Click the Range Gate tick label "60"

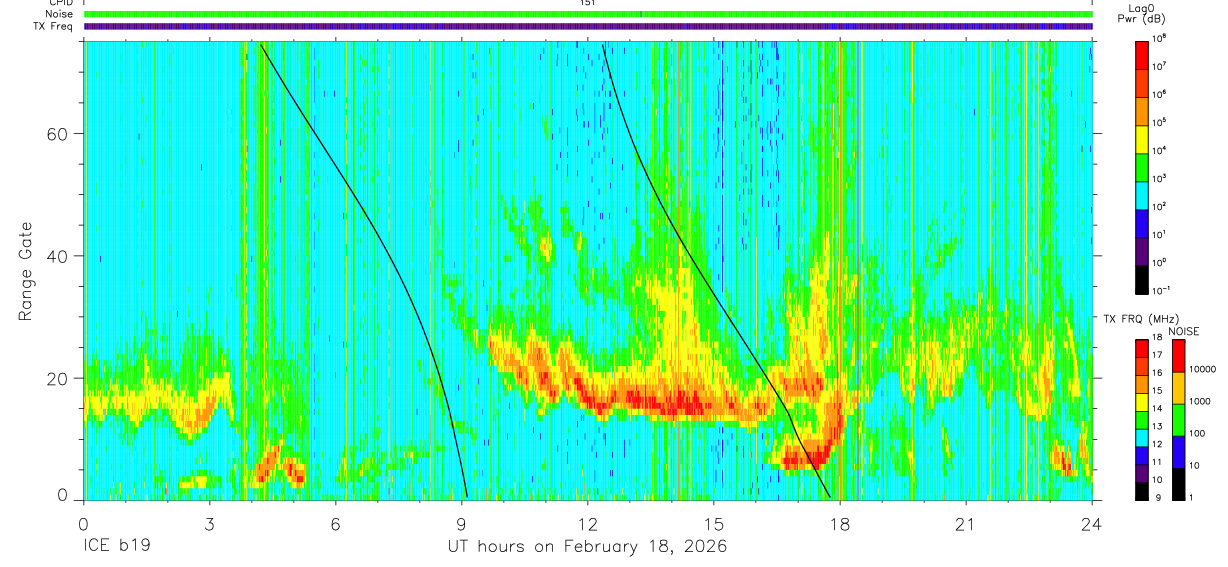tap(58, 134)
